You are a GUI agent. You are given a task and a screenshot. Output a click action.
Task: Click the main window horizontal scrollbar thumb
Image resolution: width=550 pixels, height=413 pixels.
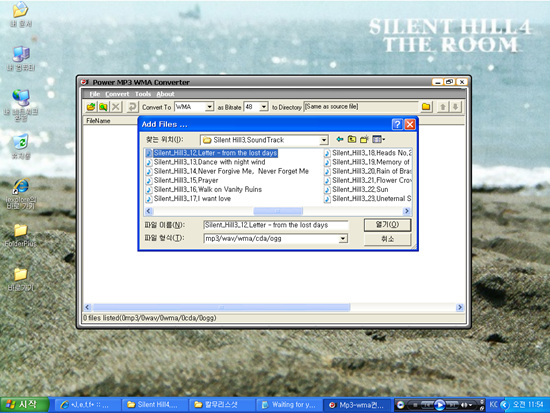coord(222,307)
